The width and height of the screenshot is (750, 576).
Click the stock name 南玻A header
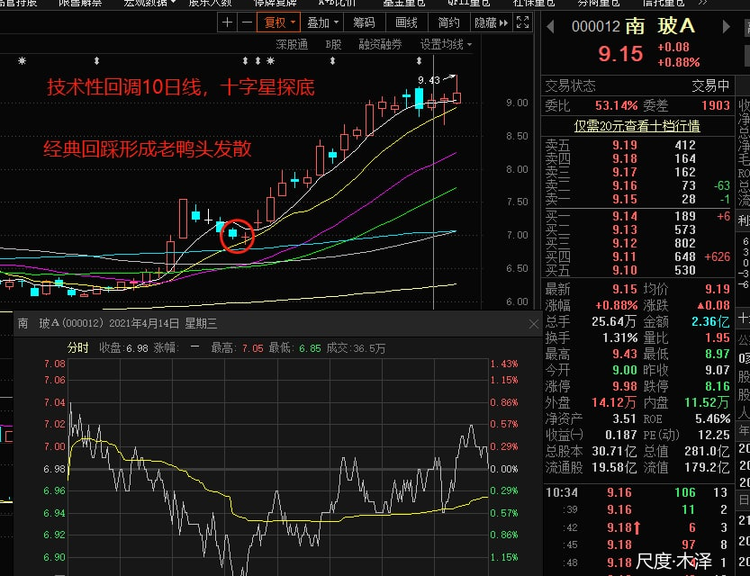pos(660,26)
